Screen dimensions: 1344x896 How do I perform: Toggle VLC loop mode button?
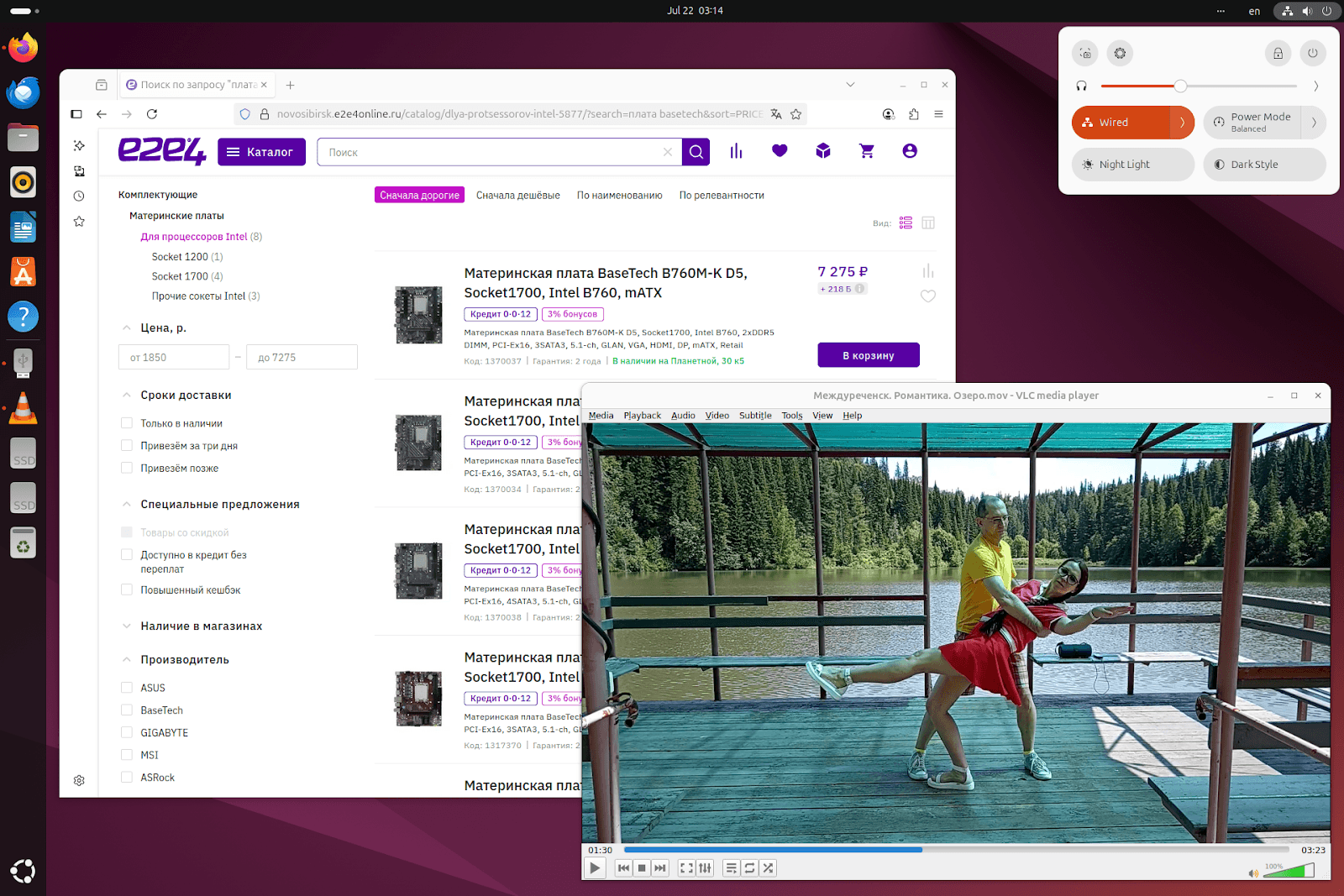click(749, 868)
